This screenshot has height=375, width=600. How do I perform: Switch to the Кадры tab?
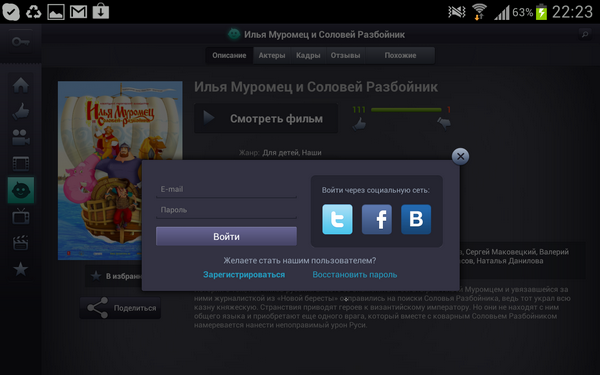pos(308,55)
